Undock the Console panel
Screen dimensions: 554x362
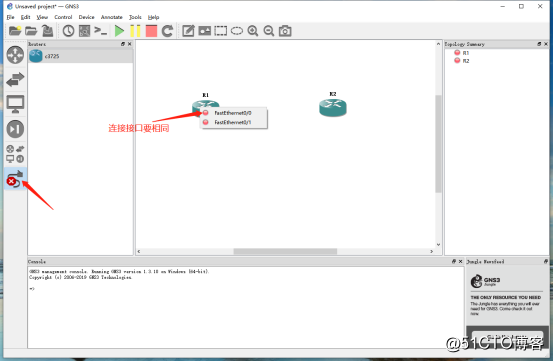(x=454, y=262)
